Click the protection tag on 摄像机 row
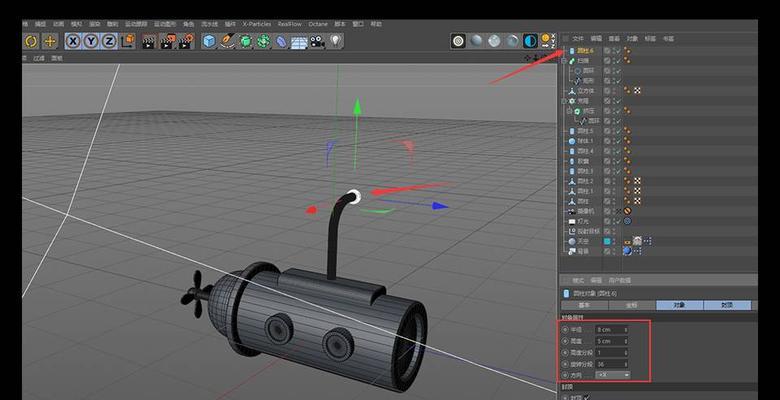The image size is (780, 400). [627, 211]
